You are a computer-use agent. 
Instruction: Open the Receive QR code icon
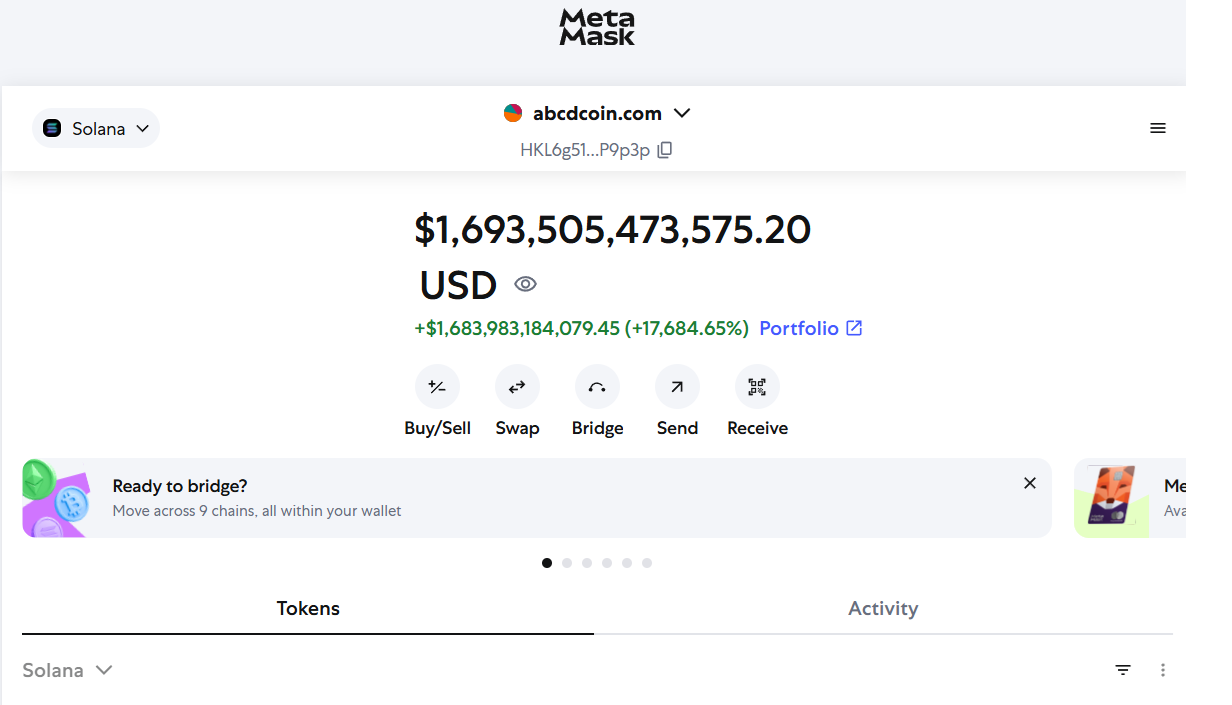pyautogui.click(x=757, y=387)
